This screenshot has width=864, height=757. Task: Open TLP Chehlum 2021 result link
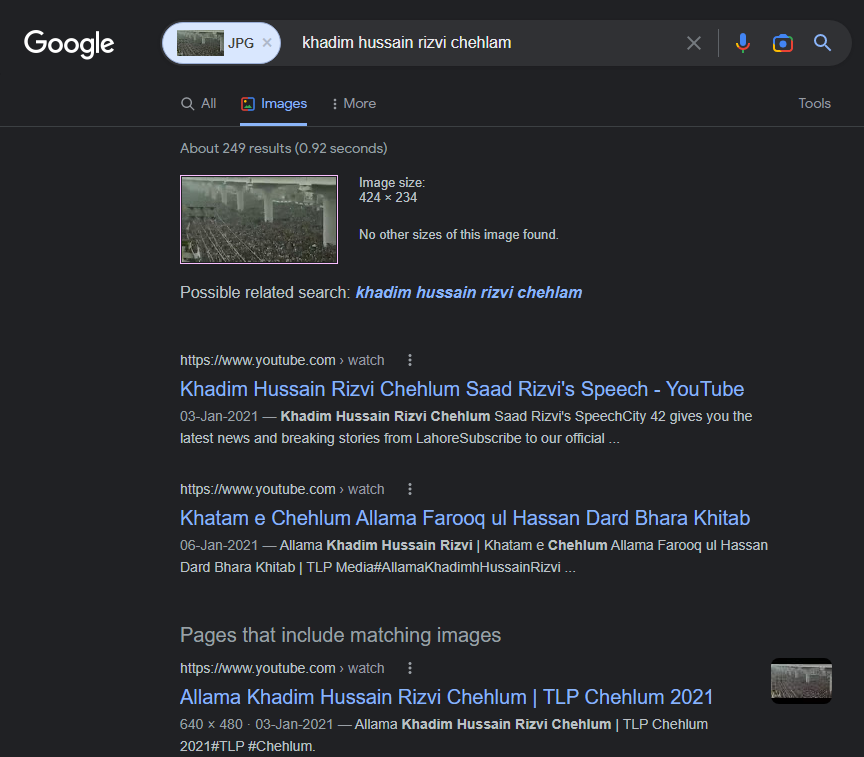446,697
